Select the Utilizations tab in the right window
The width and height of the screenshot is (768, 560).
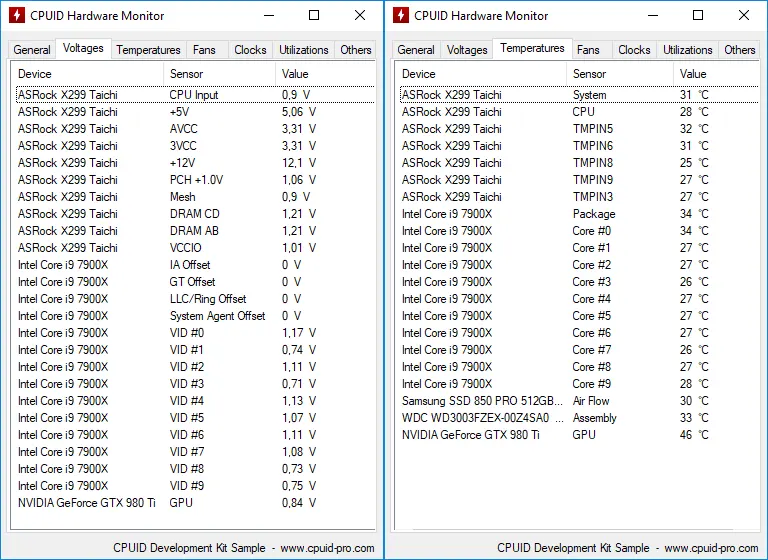point(688,50)
